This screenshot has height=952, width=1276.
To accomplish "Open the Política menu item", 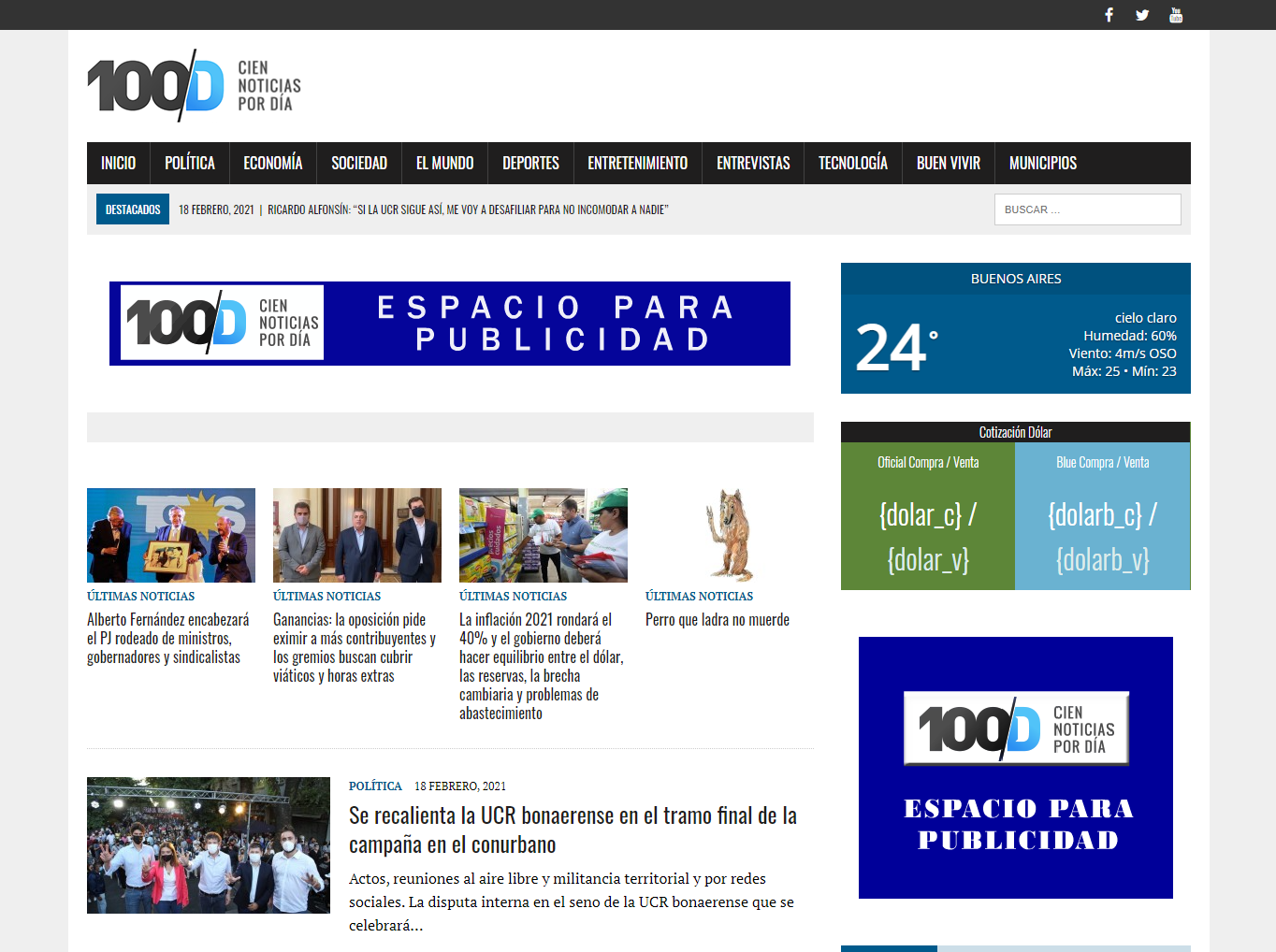I will pyautogui.click(x=190, y=163).
